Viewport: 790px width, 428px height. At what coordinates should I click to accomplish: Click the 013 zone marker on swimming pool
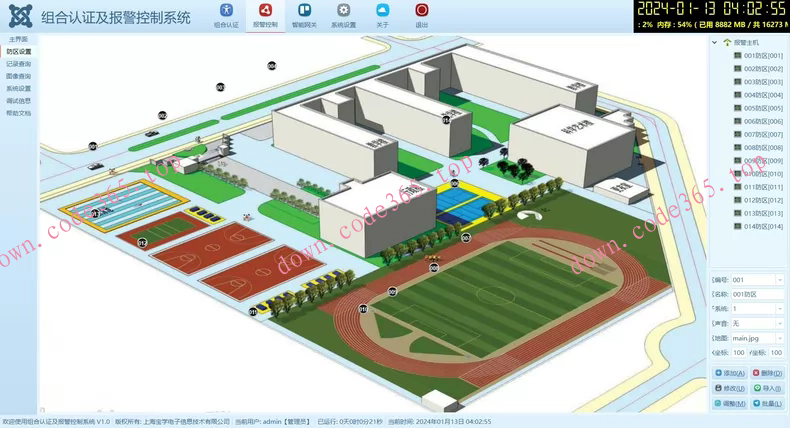(x=95, y=213)
